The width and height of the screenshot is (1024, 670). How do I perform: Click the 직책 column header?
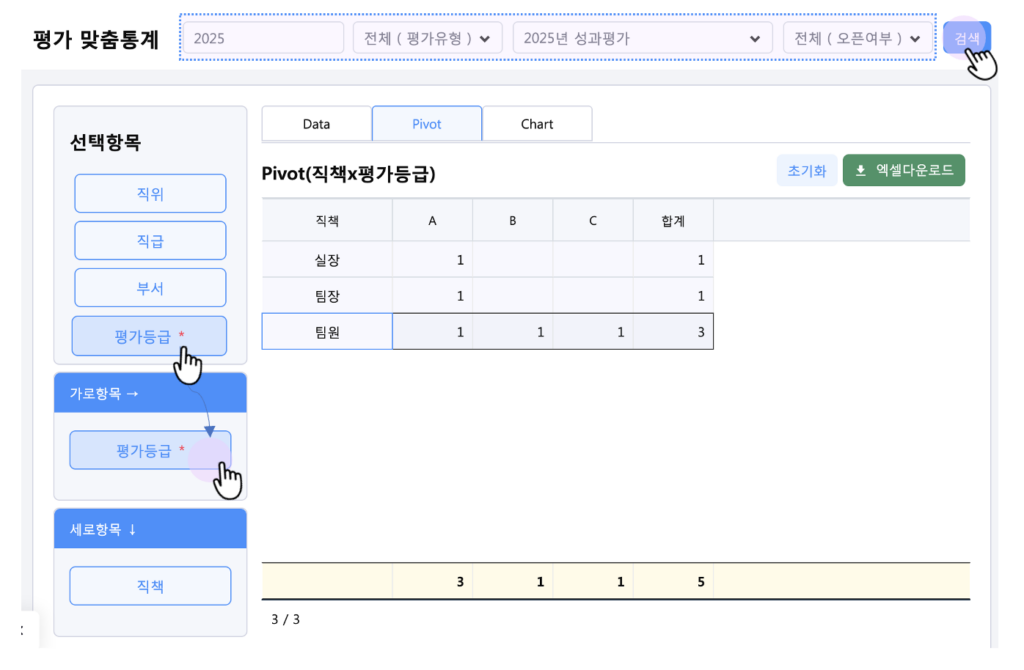[x=327, y=220]
